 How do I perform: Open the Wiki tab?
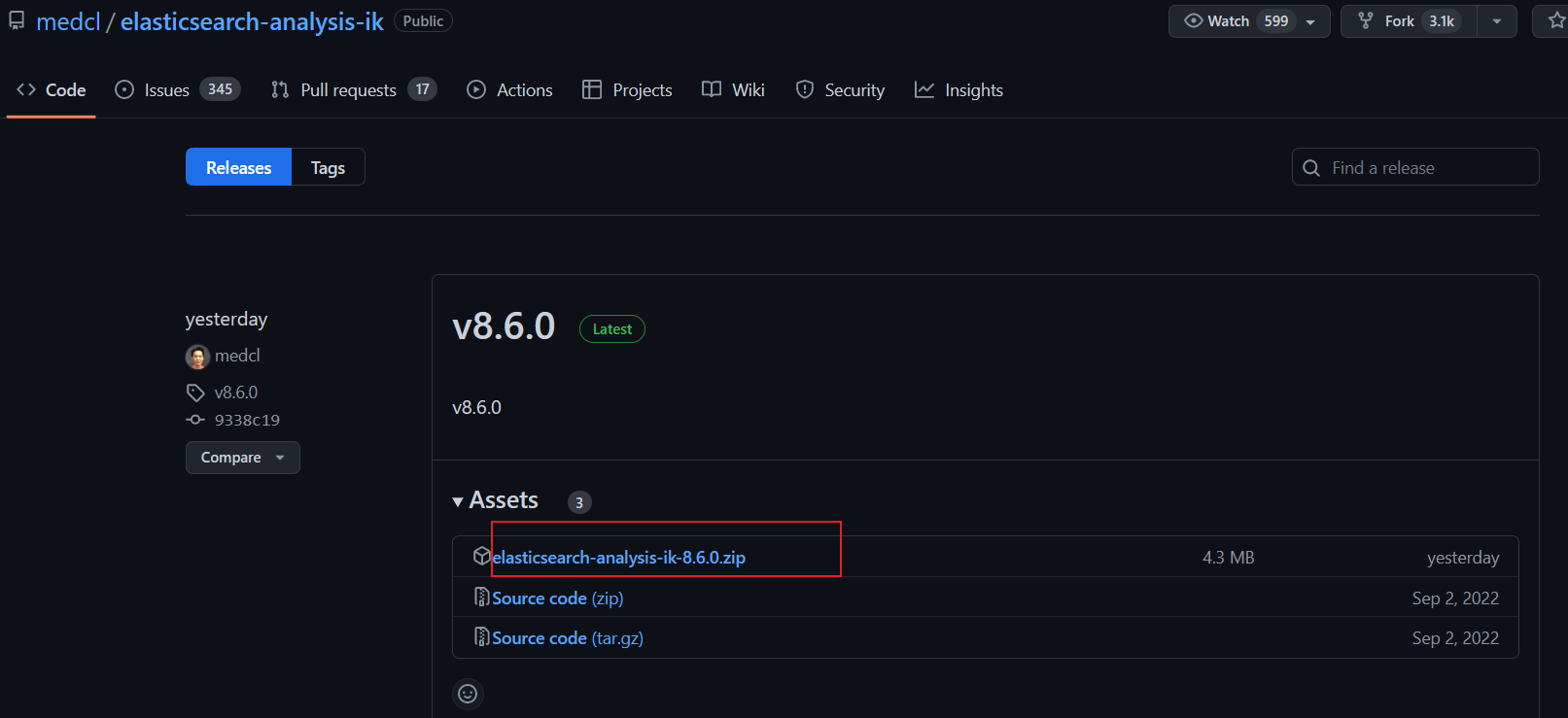pyautogui.click(x=733, y=90)
